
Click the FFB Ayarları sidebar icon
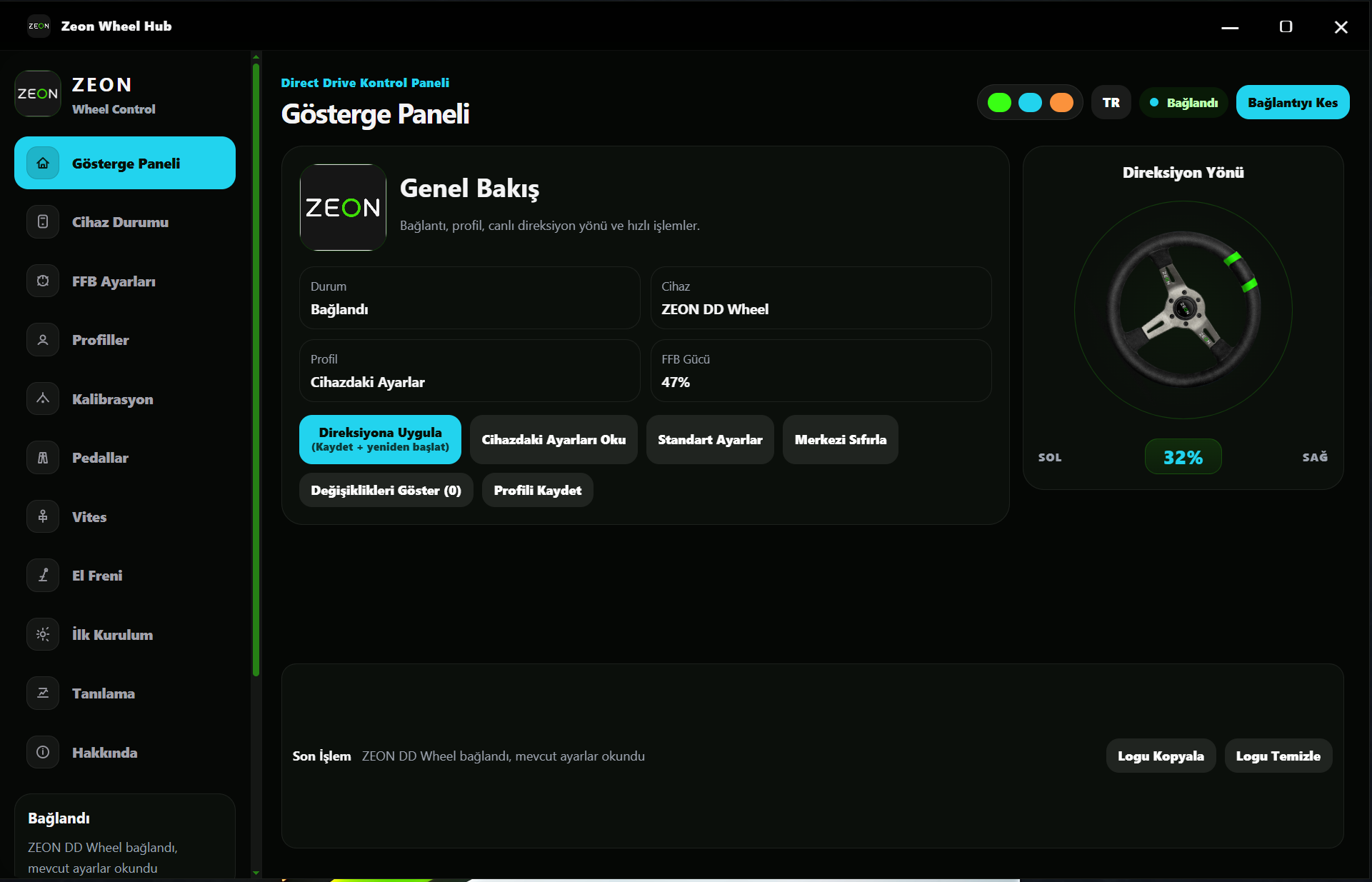[x=43, y=281]
